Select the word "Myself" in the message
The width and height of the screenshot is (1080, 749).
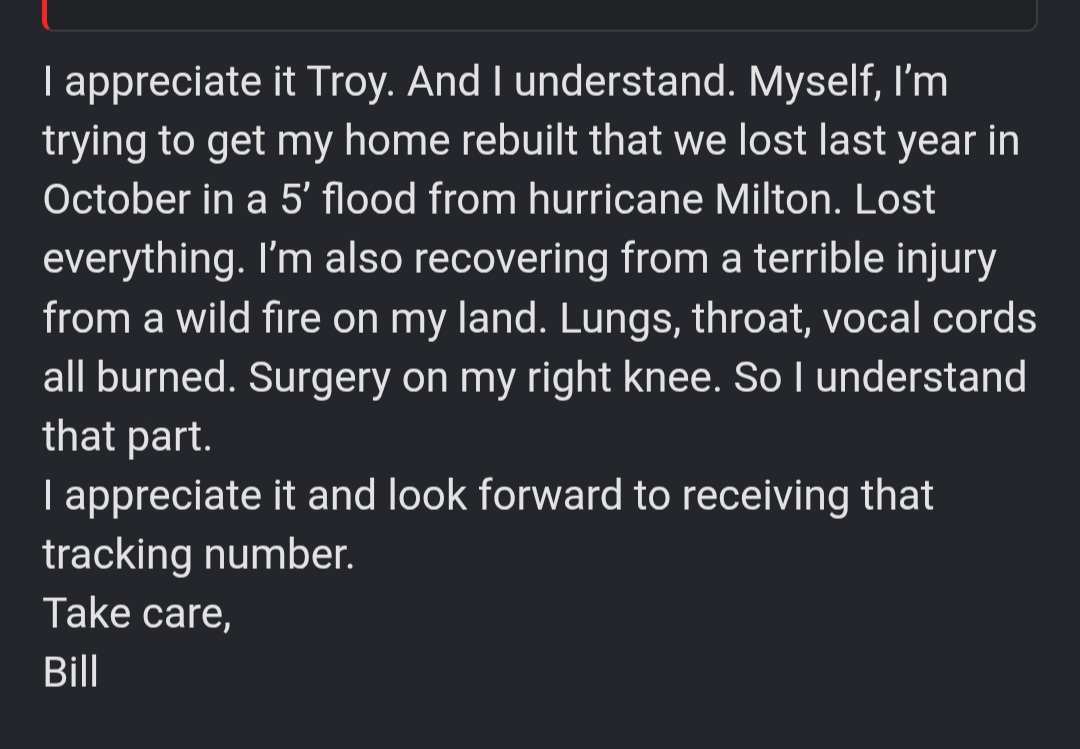(x=814, y=83)
